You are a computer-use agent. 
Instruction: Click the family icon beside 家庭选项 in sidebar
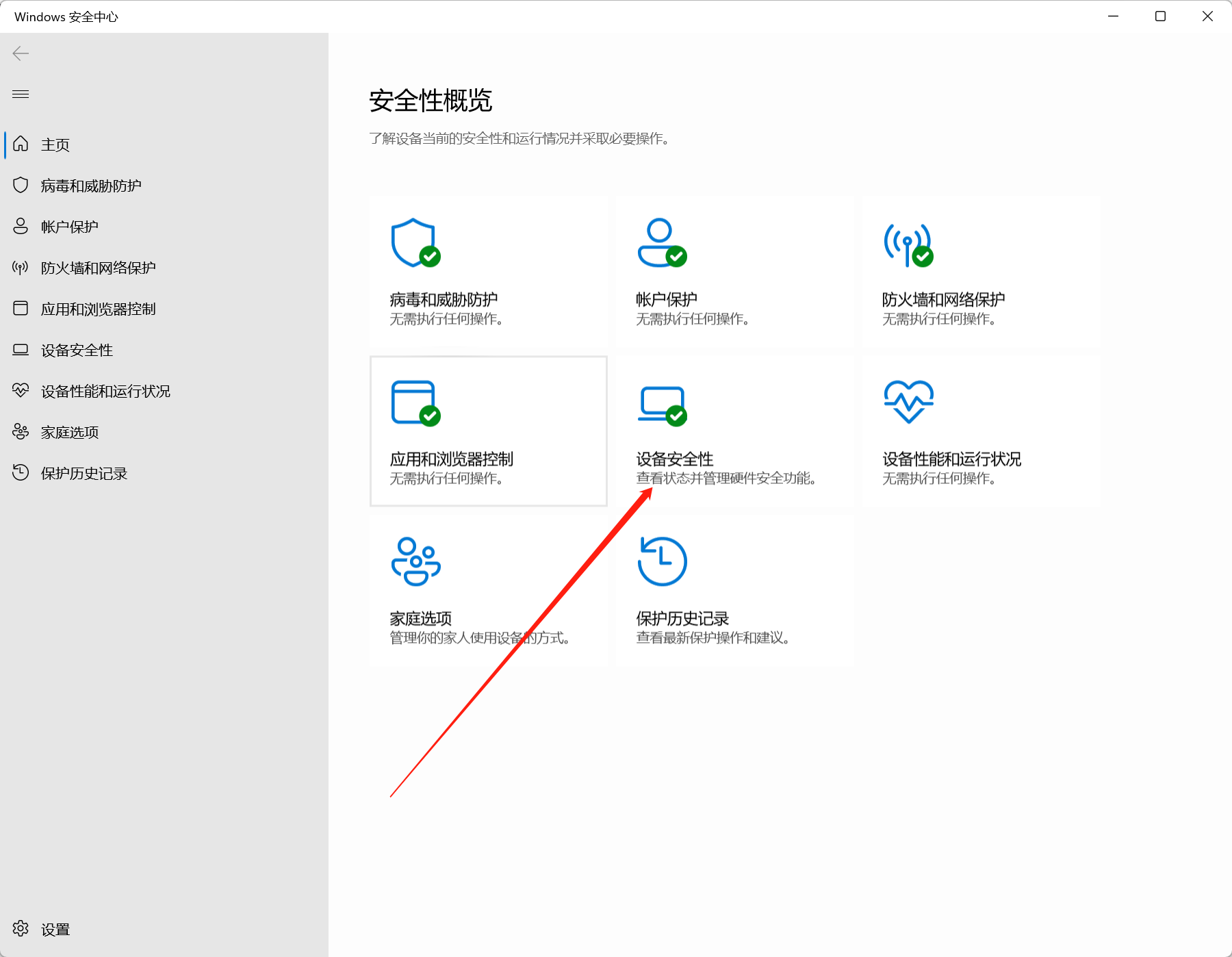pyautogui.click(x=21, y=431)
